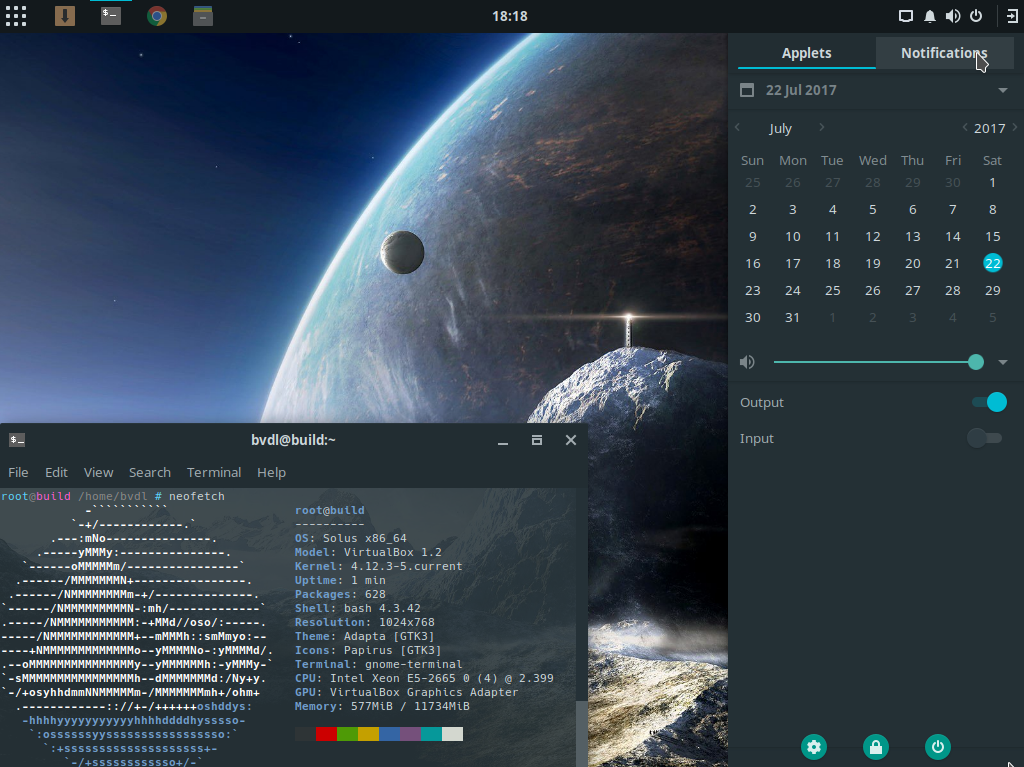This screenshot has height=767, width=1024.
Task: Click the Memory: 577MiB / 11734MiB line
Action: pos(382,706)
